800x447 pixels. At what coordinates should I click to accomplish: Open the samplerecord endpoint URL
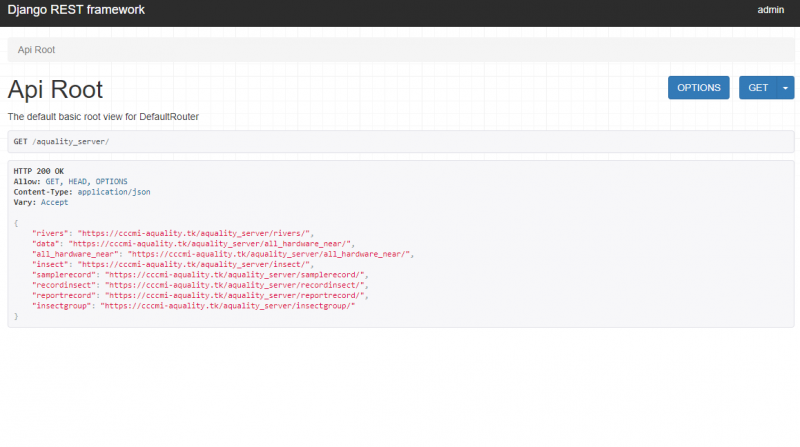click(x=235, y=275)
